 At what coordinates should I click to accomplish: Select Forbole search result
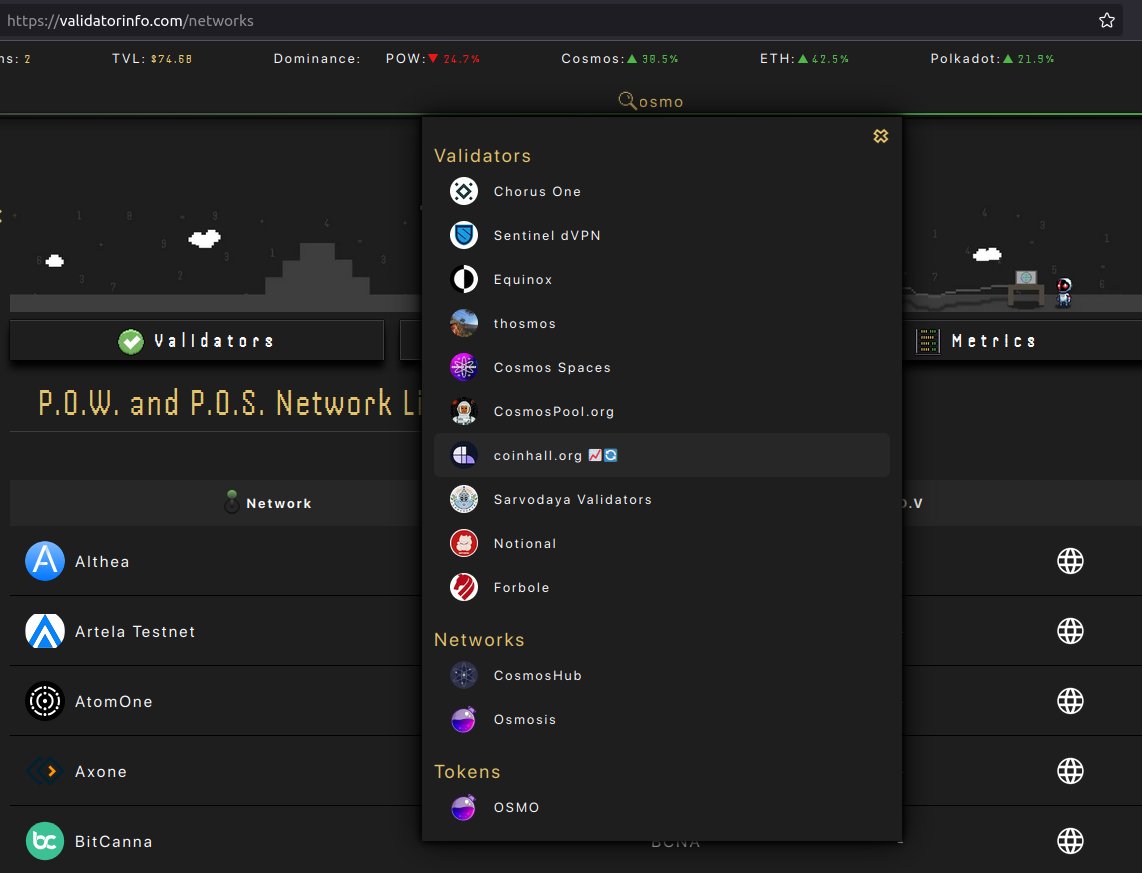pos(662,588)
